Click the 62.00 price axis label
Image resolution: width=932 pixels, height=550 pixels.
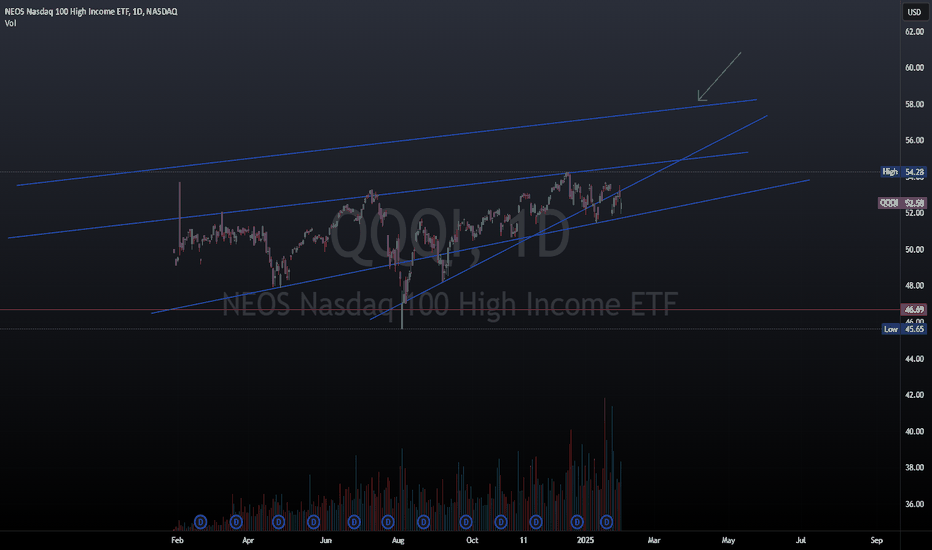pos(914,32)
